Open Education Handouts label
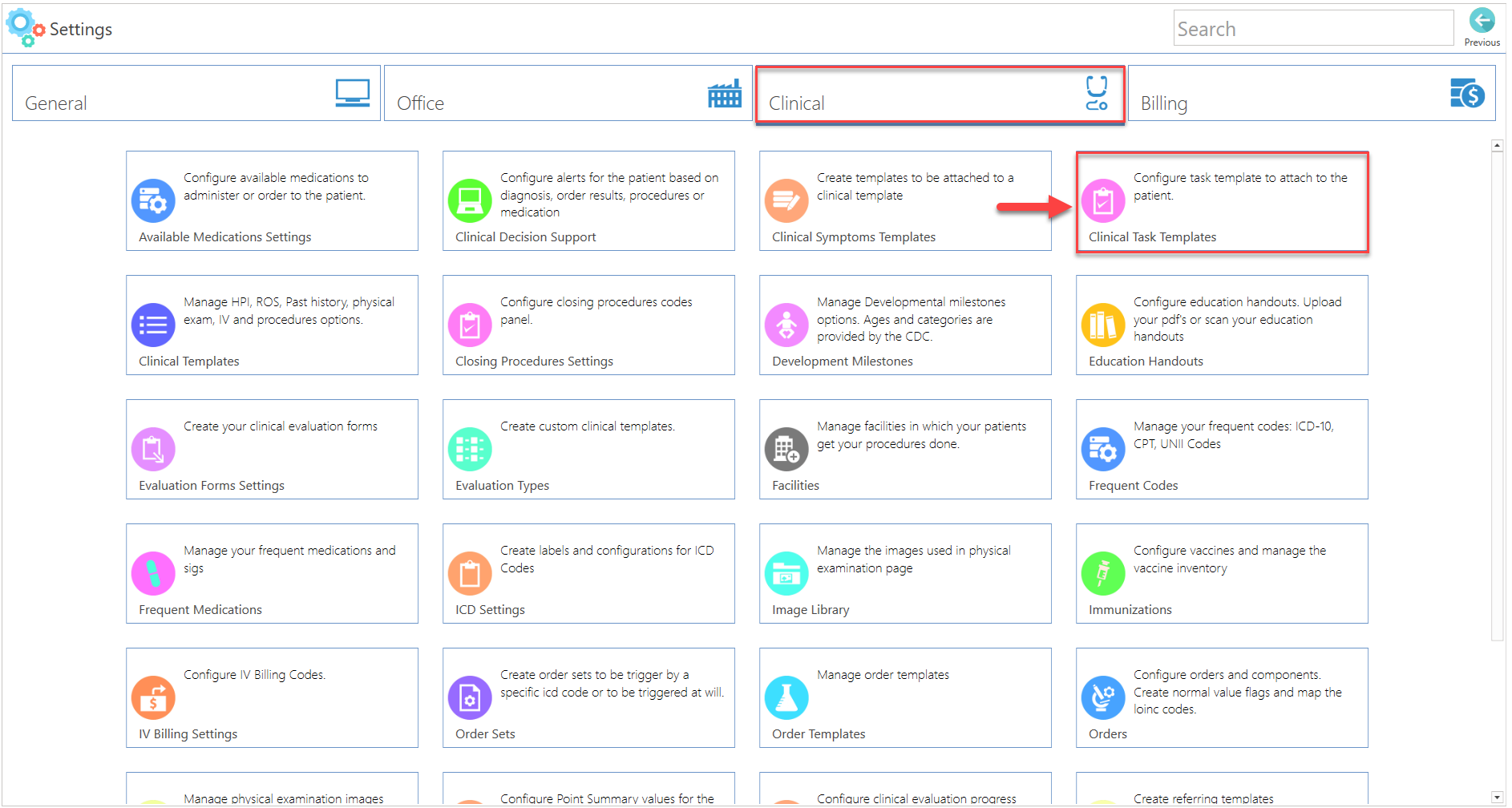This screenshot has height=808, width=1512. pyautogui.click(x=1146, y=362)
